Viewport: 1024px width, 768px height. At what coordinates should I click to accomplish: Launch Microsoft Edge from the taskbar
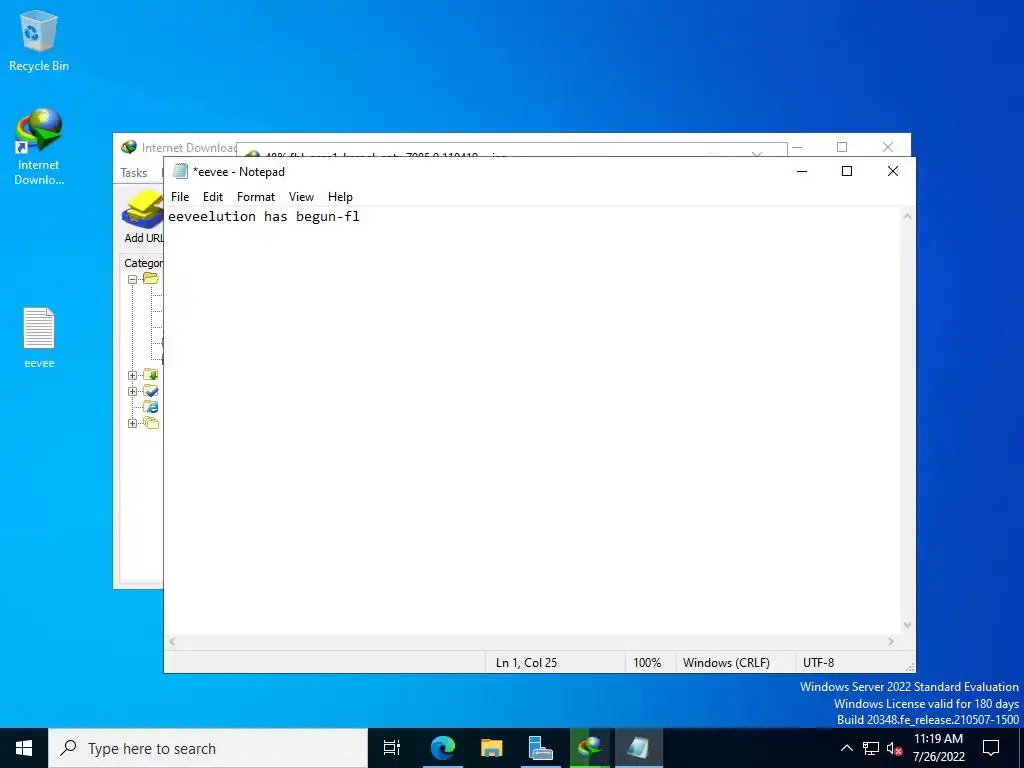pos(442,748)
